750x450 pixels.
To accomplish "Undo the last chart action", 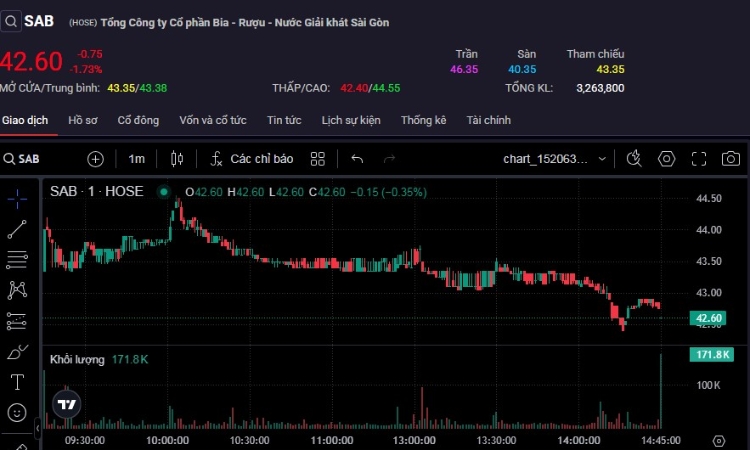I will coord(357,159).
